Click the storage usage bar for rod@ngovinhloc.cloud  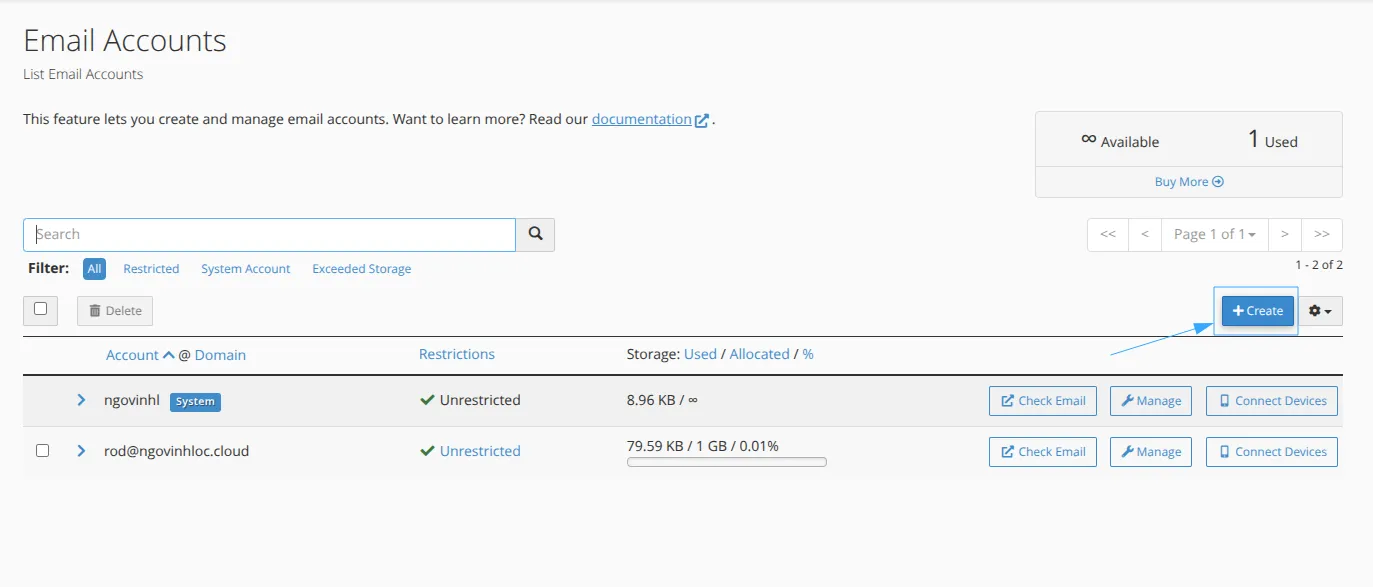pos(727,462)
